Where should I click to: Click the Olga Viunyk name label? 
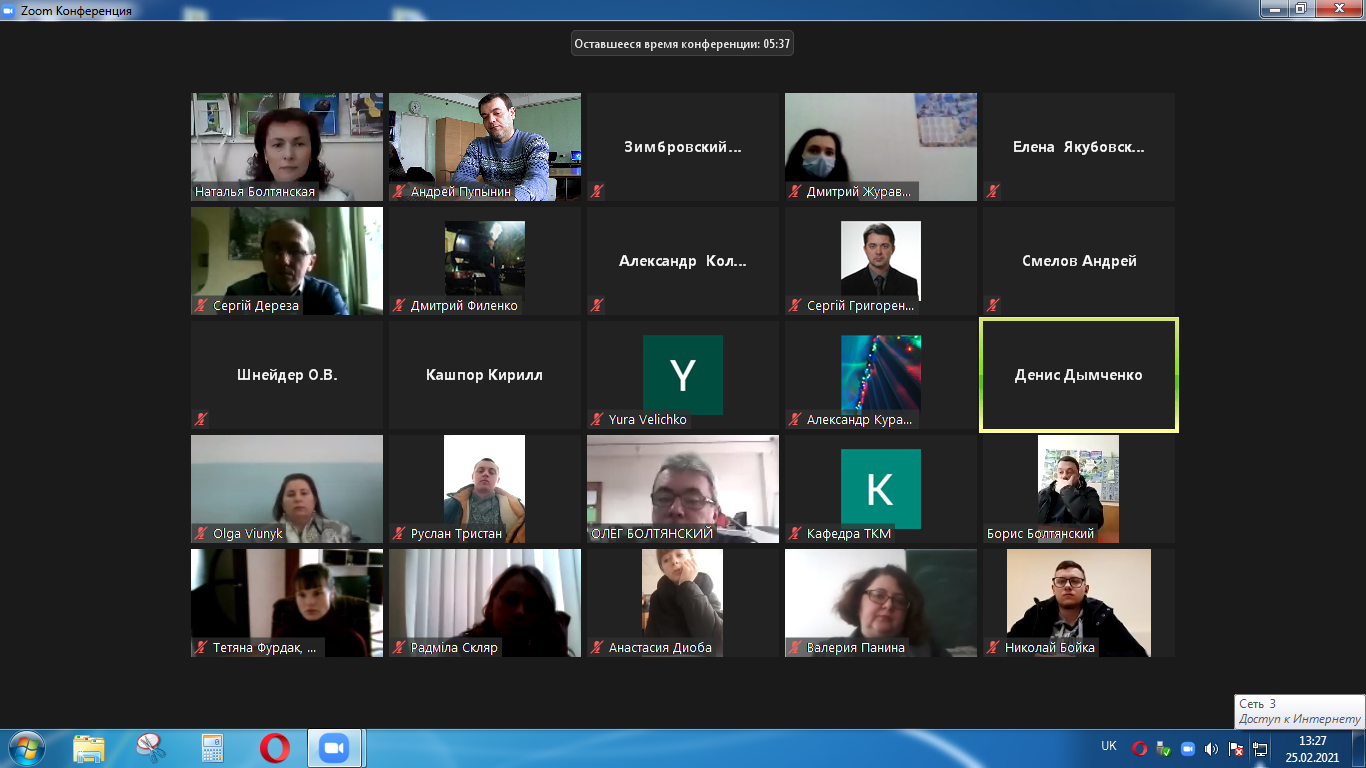248,533
